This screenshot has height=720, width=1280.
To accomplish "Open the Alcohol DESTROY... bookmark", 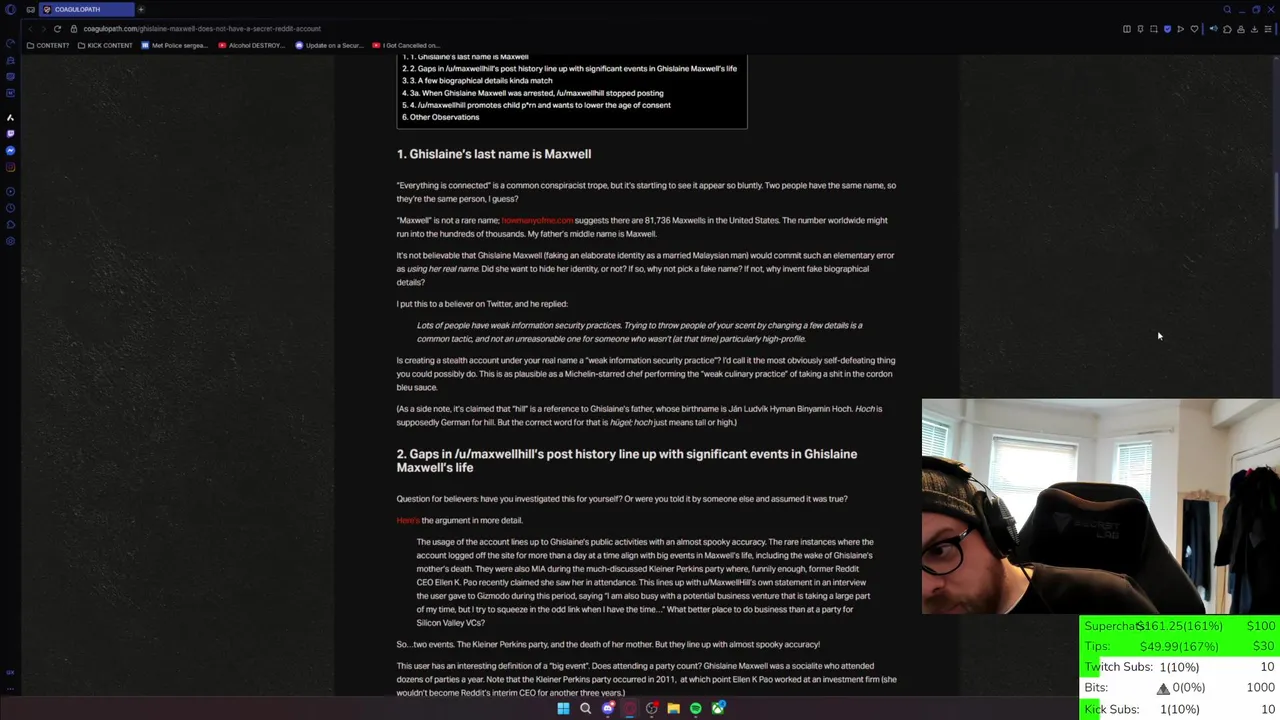I will 251,45.
